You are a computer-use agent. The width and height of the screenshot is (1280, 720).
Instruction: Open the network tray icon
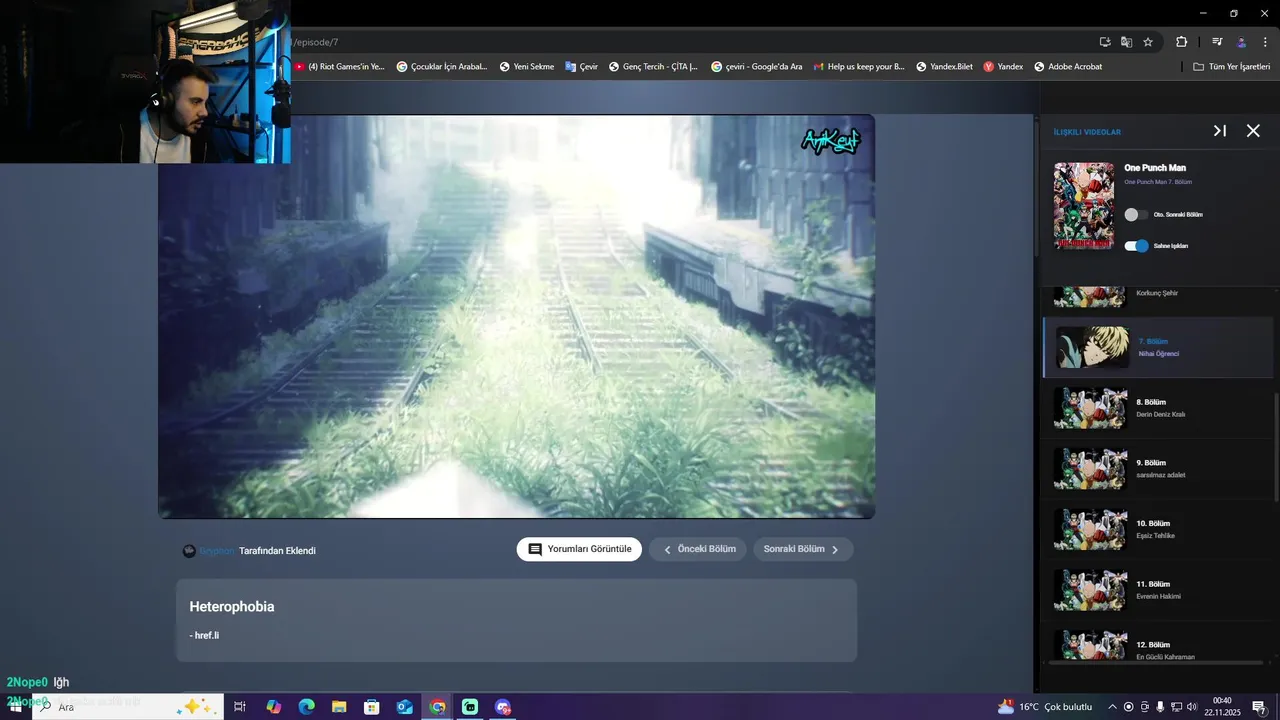pyautogui.click(x=1176, y=707)
